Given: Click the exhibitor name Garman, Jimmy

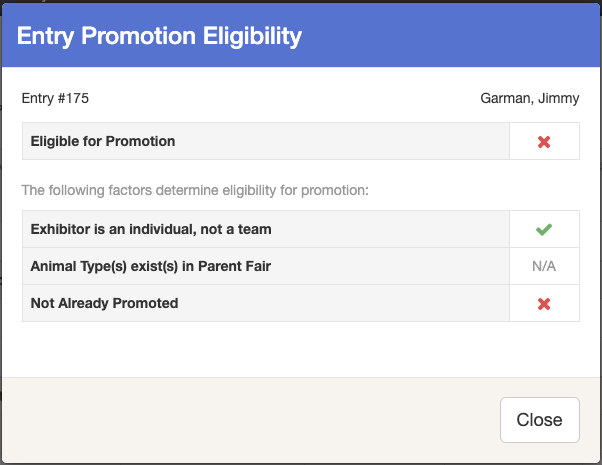Looking at the screenshot, I should click(529, 98).
